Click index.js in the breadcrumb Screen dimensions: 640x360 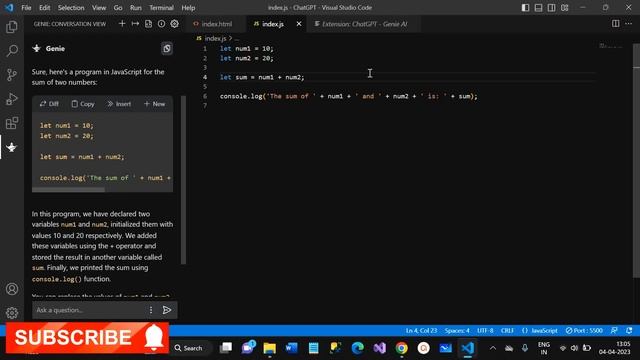215,38
